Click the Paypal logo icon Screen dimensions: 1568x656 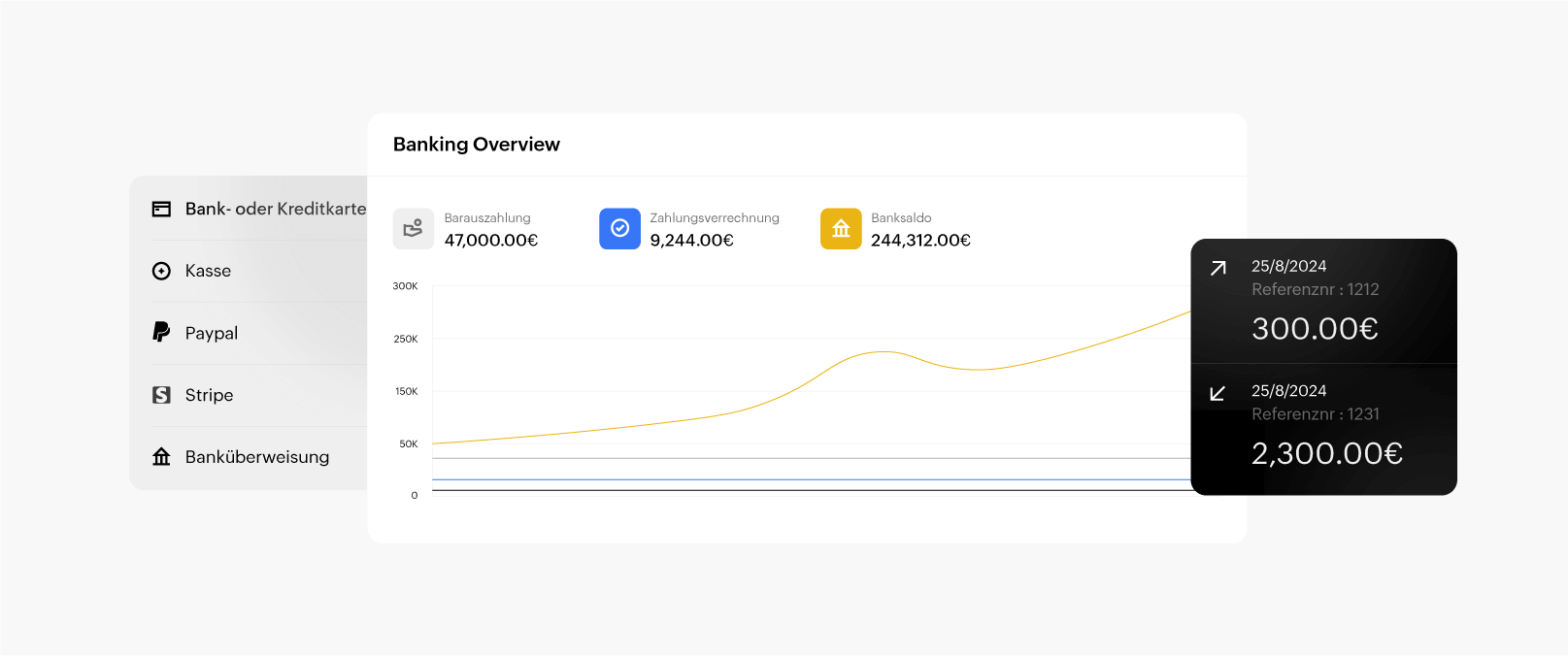click(161, 332)
